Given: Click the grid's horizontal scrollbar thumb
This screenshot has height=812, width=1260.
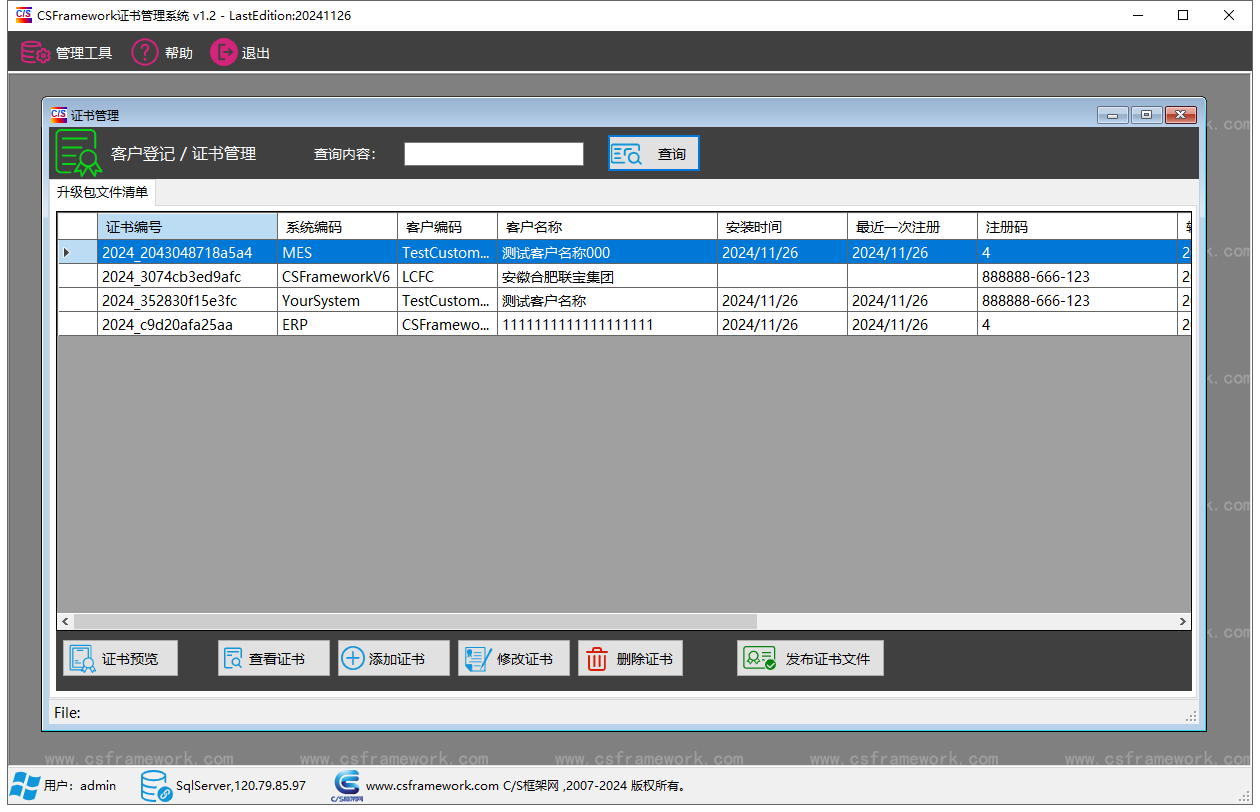Looking at the screenshot, I should pos(415,622).
